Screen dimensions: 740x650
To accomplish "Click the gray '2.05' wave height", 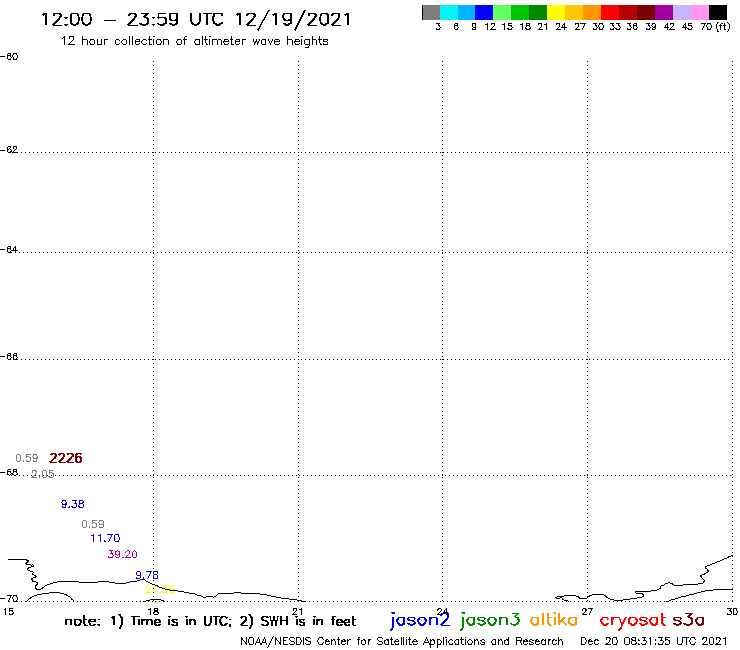I will click(x=42, y=474).
